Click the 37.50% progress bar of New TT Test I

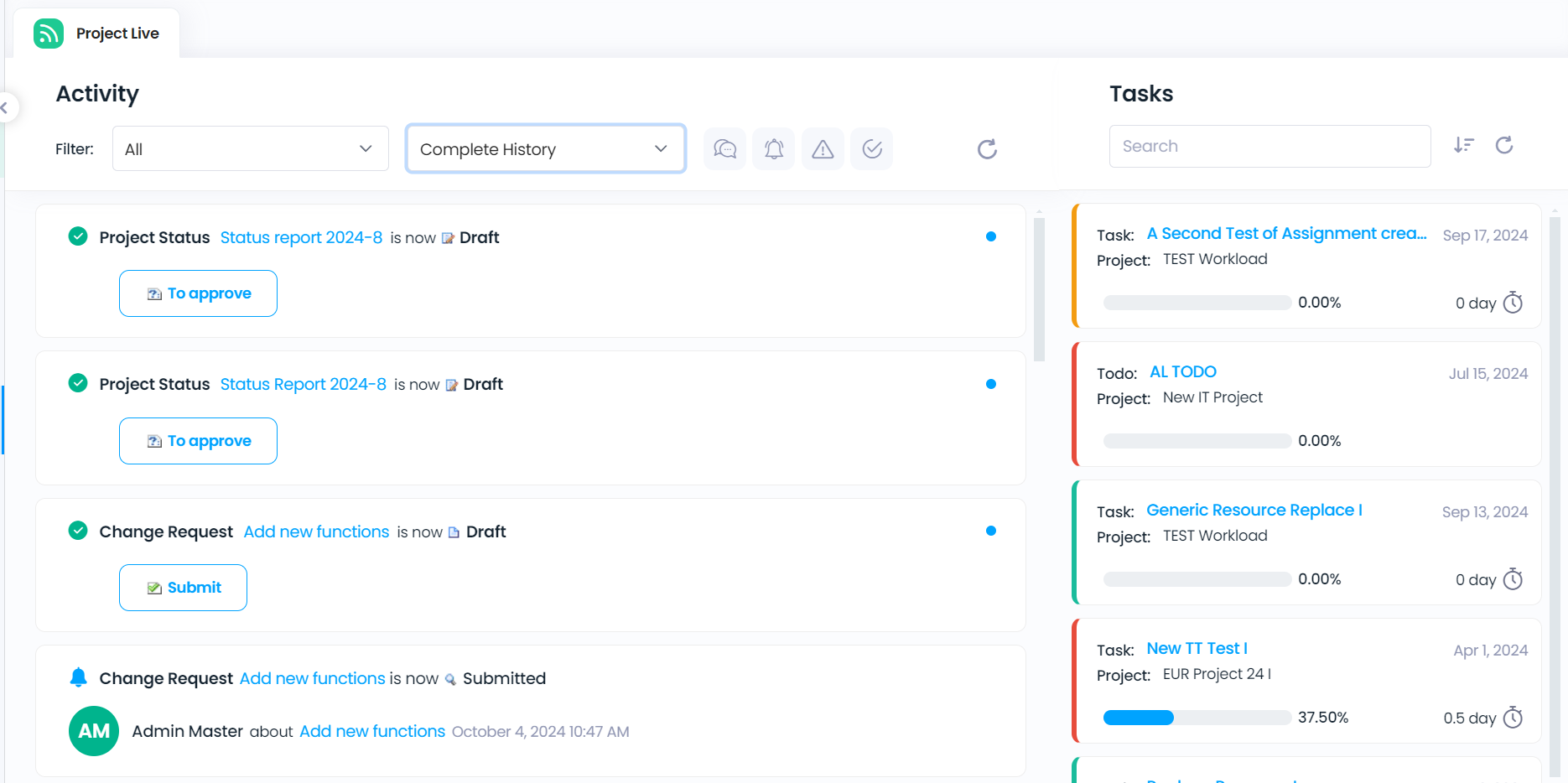(x=1197, y=718)
